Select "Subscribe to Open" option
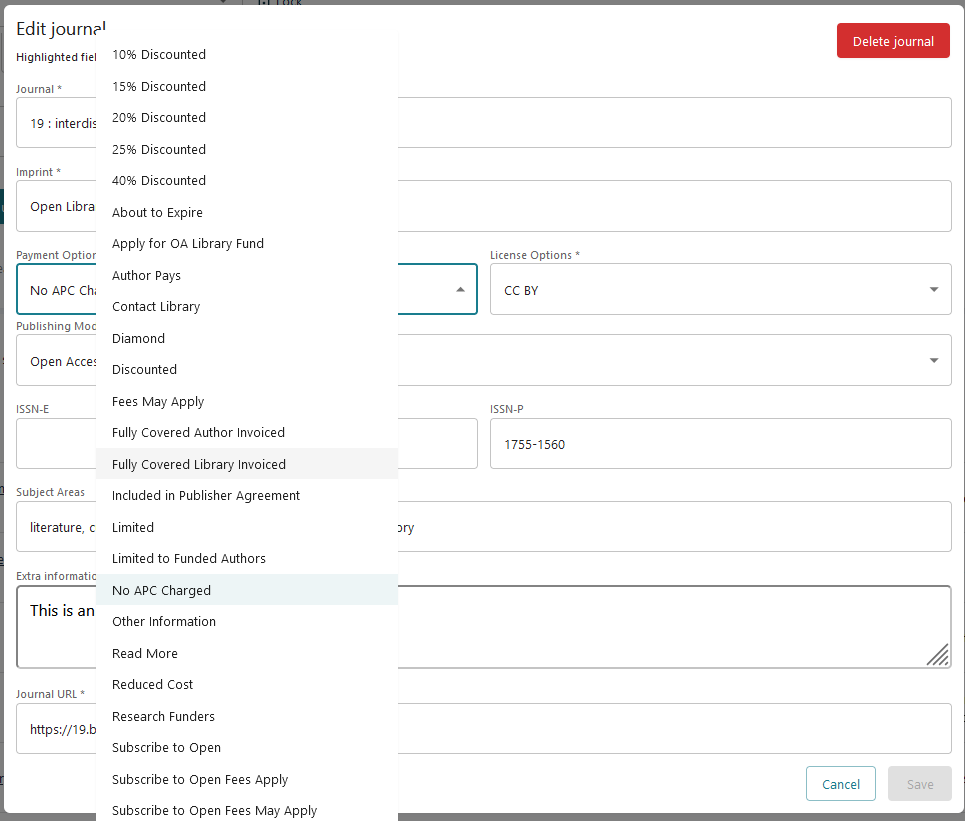Viewport: 965px width, 821px height. tap(166, 747)
